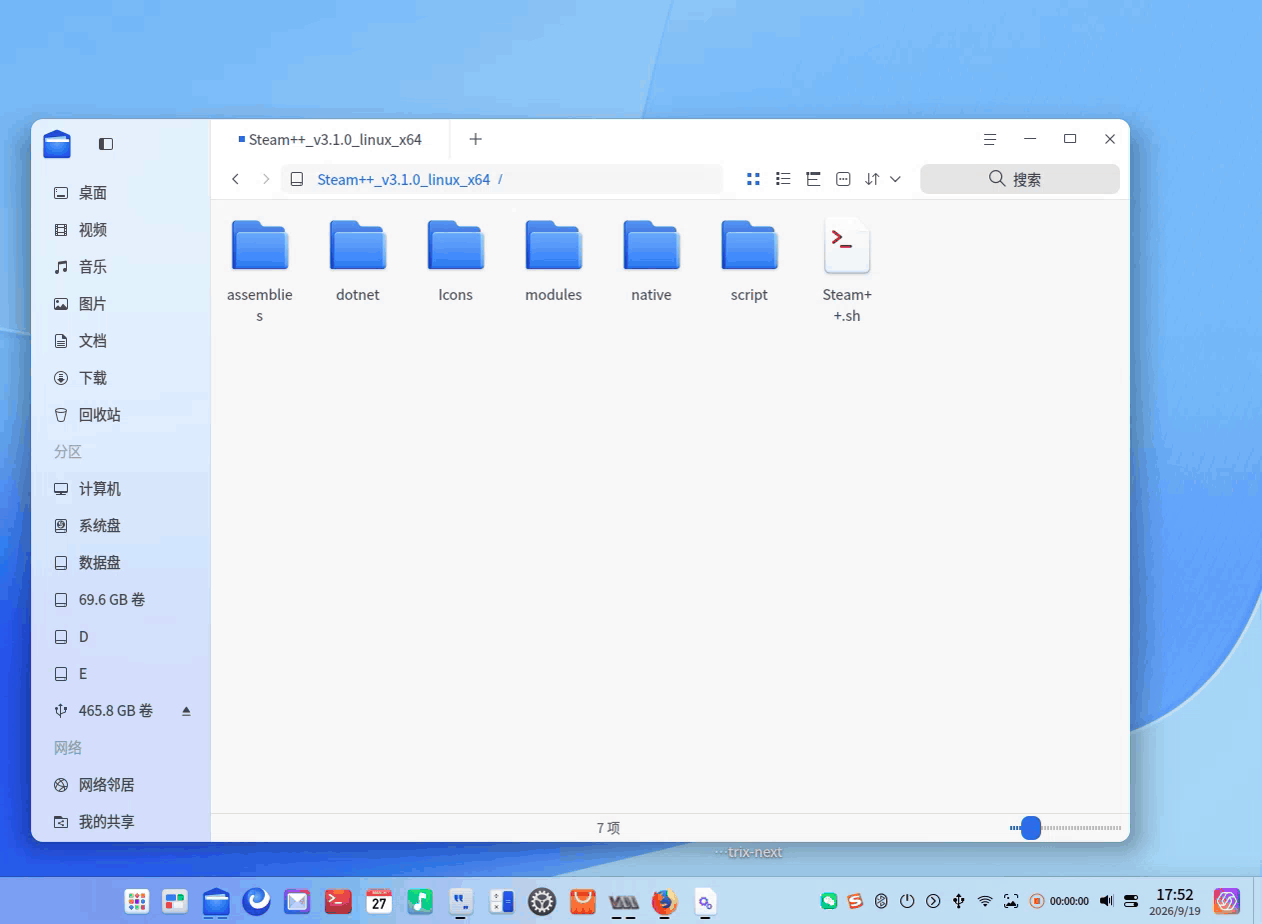Toggle the sidebar visibility button

(x=106, y=144)
